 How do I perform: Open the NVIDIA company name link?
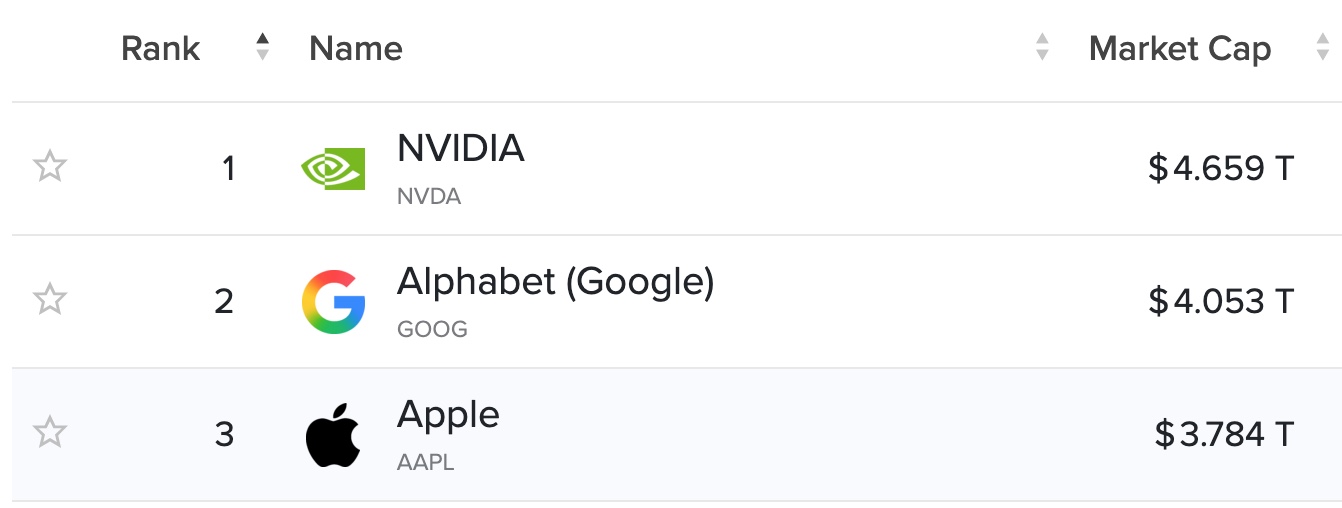pos(460,150)
